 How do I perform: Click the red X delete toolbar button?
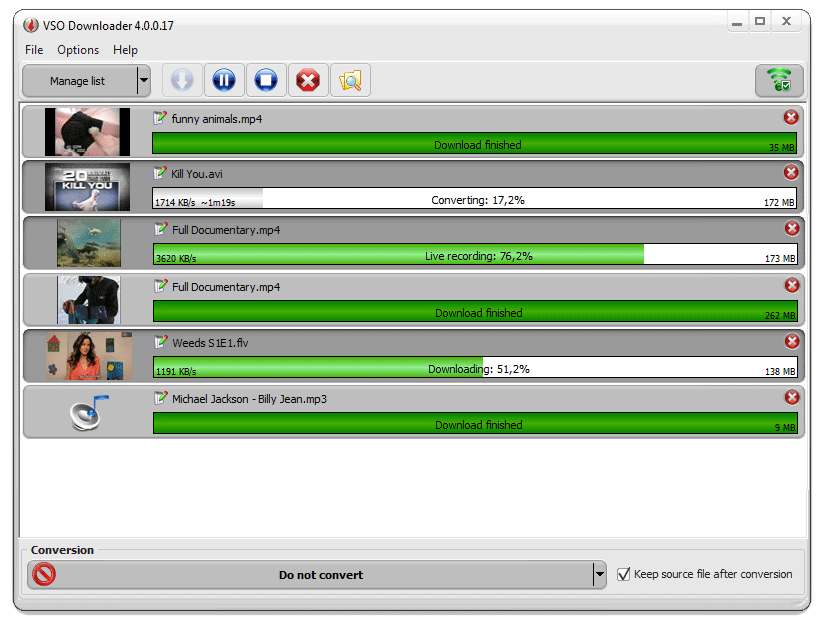point(308,81)
